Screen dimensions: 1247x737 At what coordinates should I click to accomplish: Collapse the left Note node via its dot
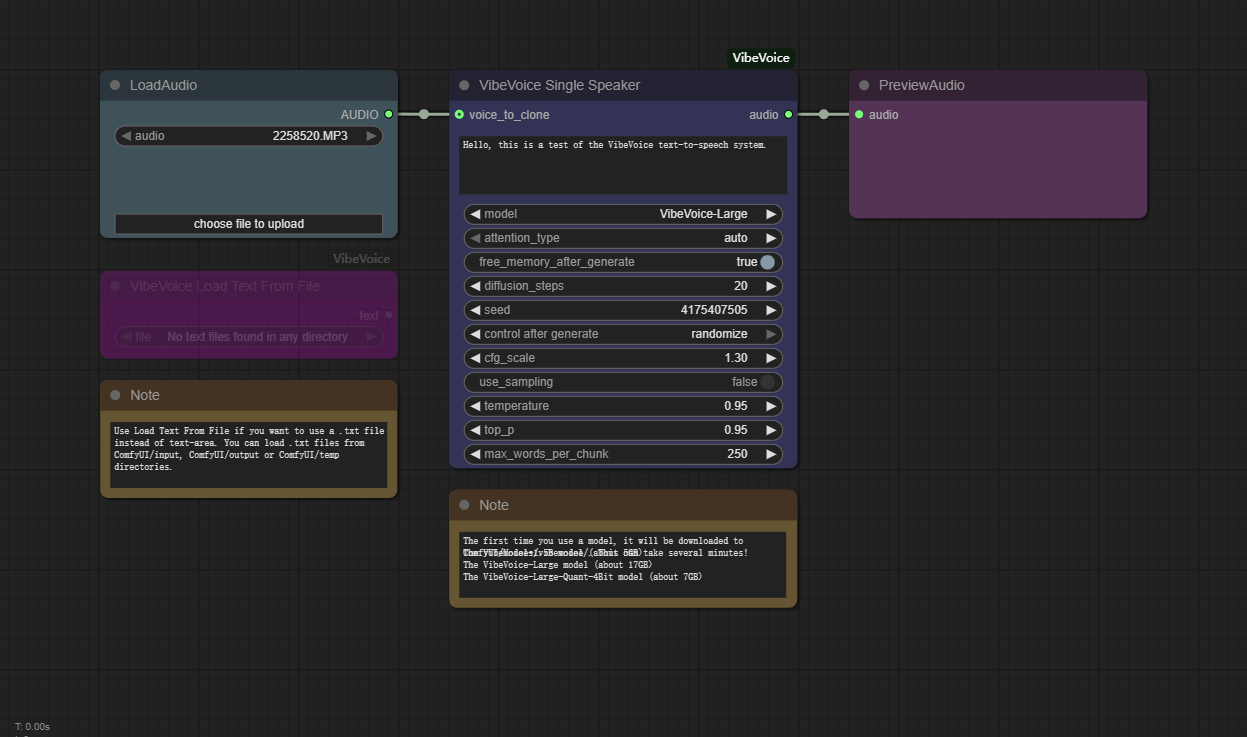point(115,395)
